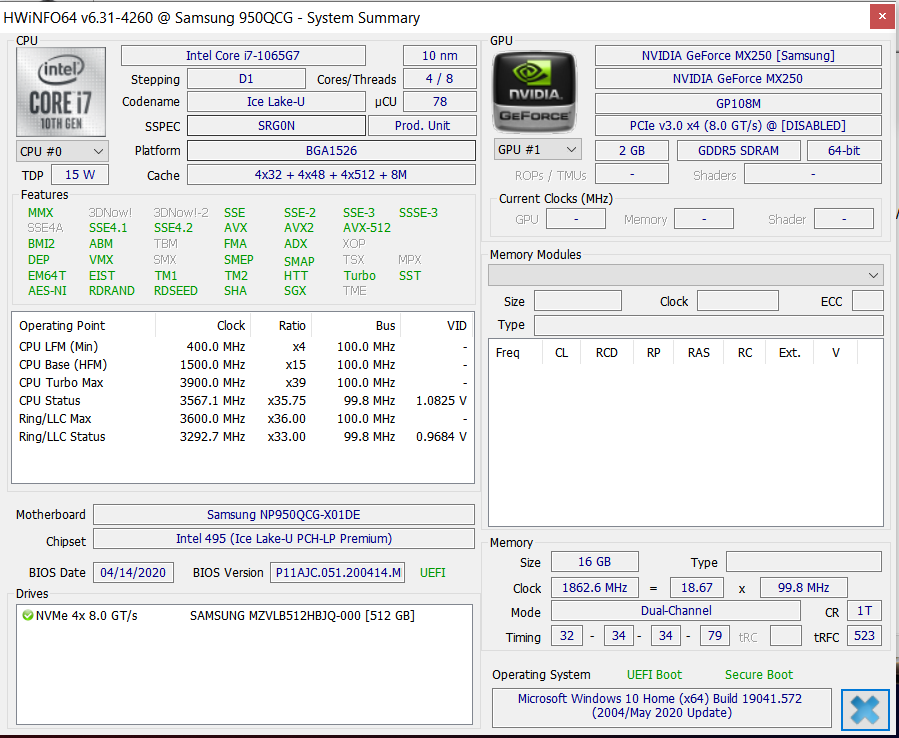
Task: Click the µCU value 78
Action: pyautogui.click(x=440, y=101)
